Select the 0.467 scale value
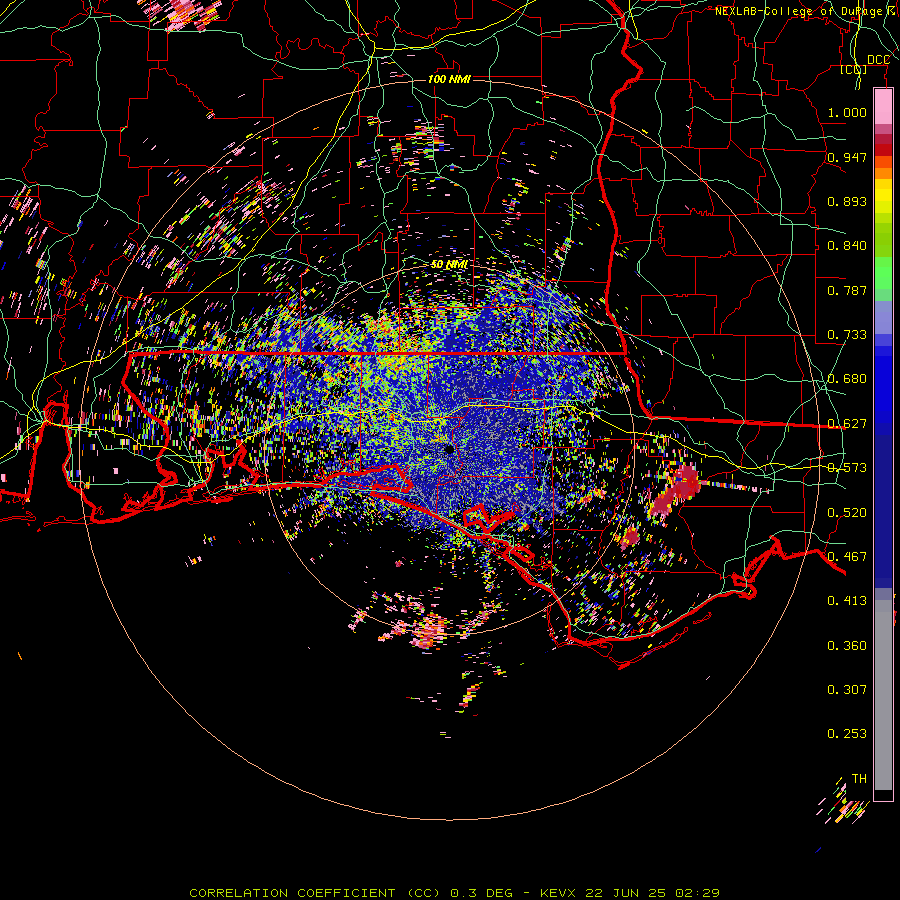Image resolution: width=900 pixels, height=900 pixels. point(847,557)
